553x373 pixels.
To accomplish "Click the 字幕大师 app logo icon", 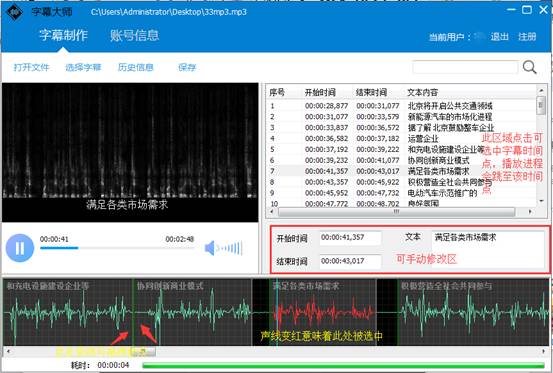I will tap(14, 12).
